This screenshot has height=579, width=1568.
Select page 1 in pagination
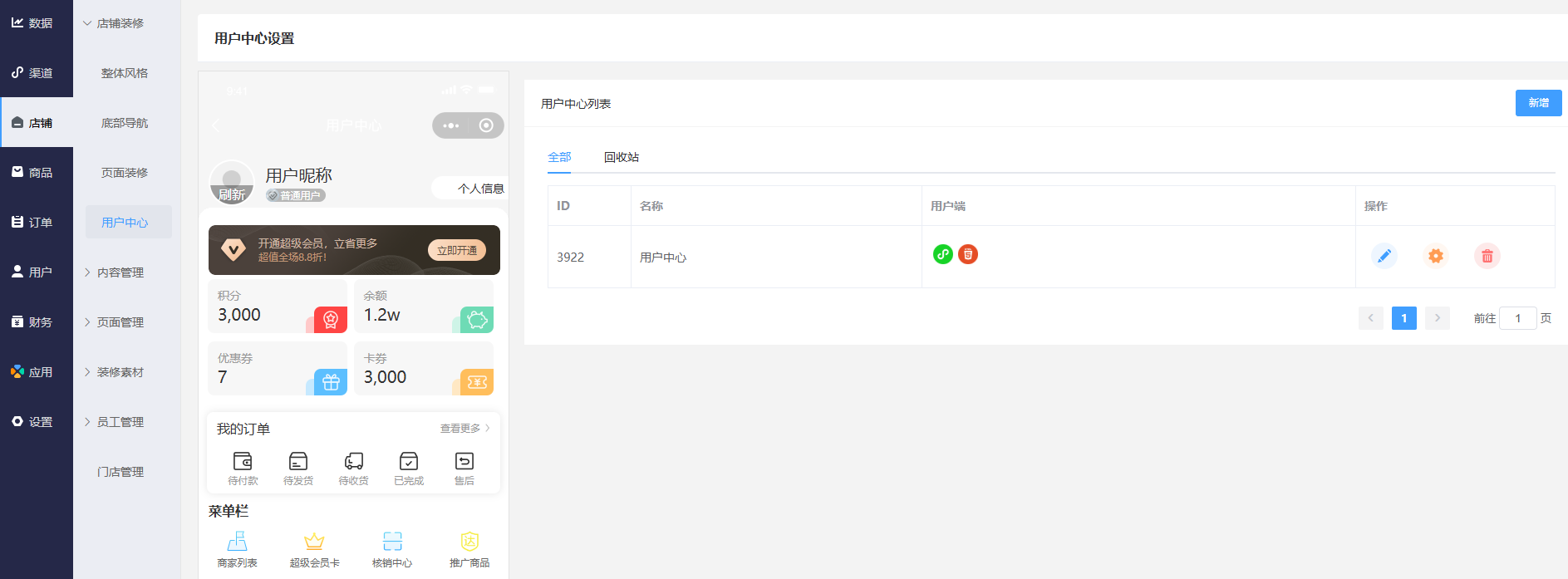click(x=1404, y=318)
